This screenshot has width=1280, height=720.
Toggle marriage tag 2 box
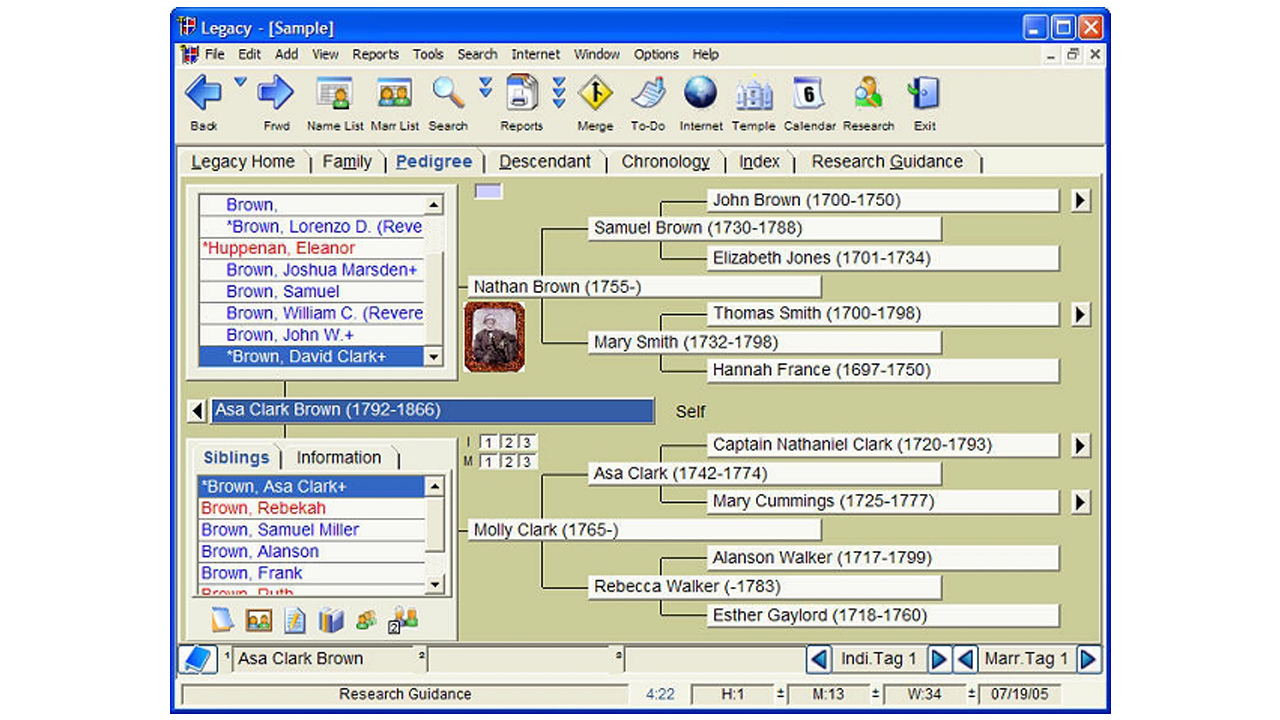(507, 461)
